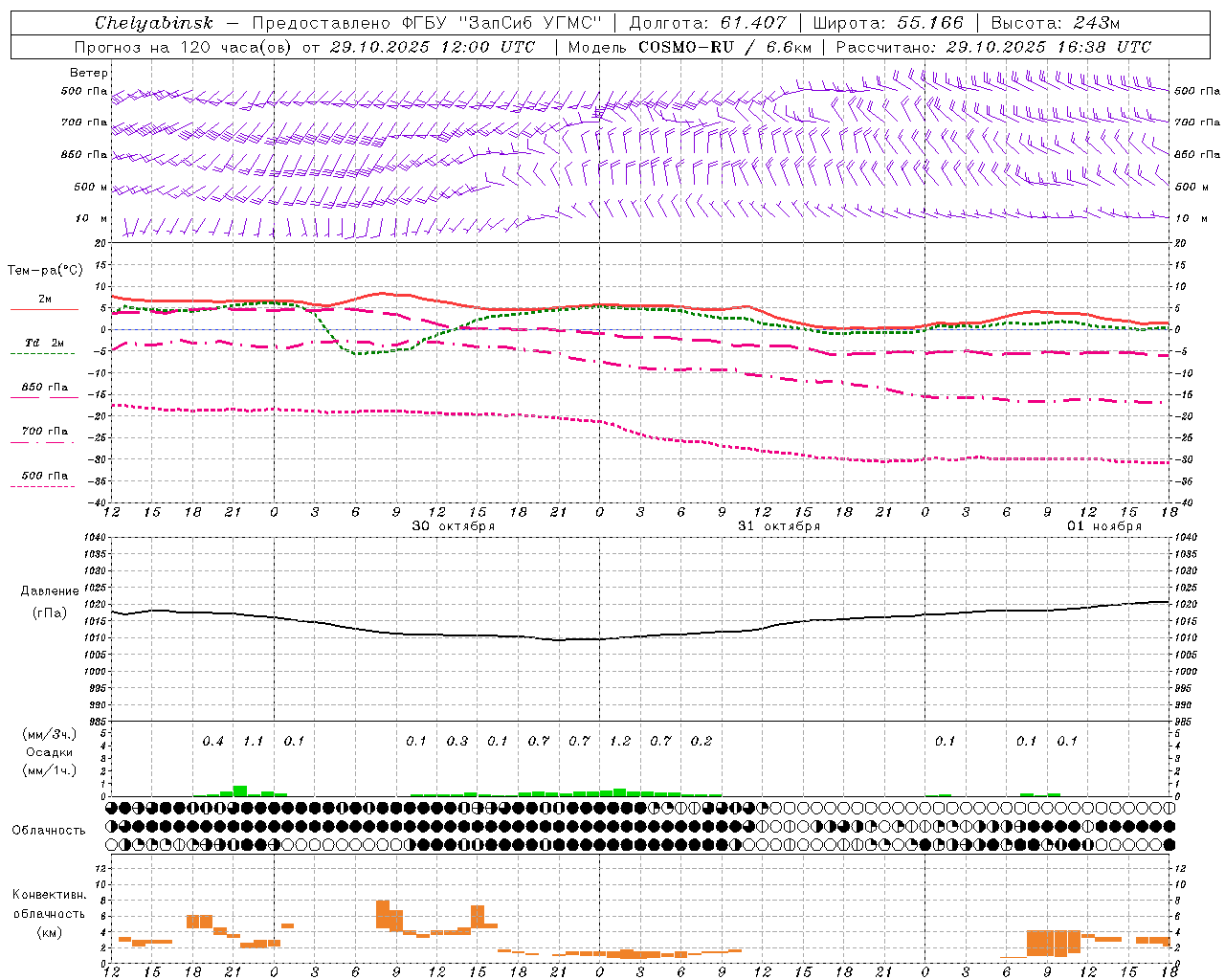The image size is (1225, 980).
Task: Click the Chelyabinsk station title
Action: point(154,23)
